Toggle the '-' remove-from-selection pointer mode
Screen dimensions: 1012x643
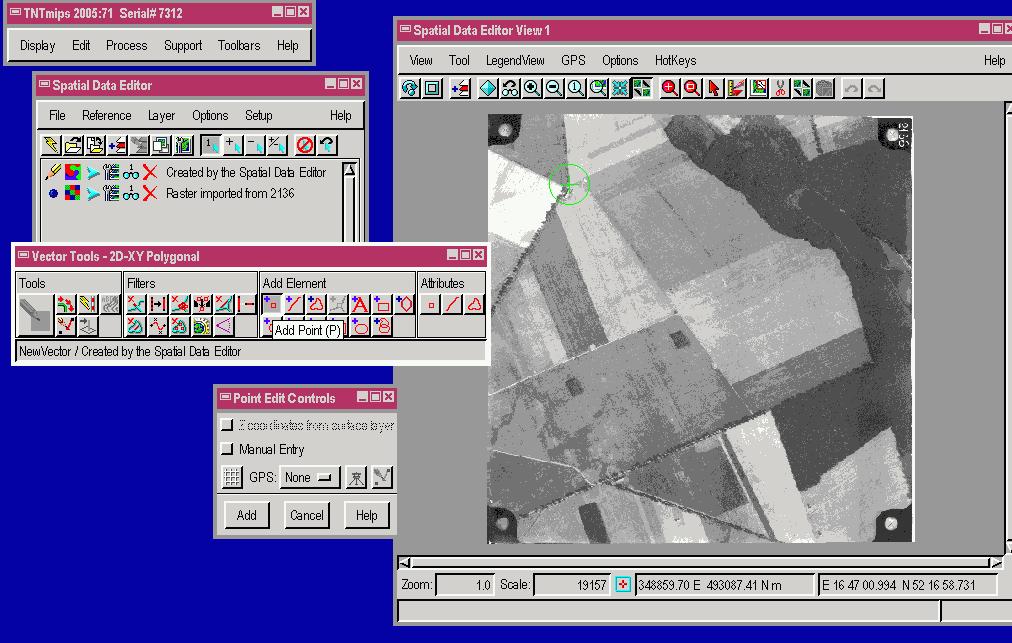(x=255, y=145)
